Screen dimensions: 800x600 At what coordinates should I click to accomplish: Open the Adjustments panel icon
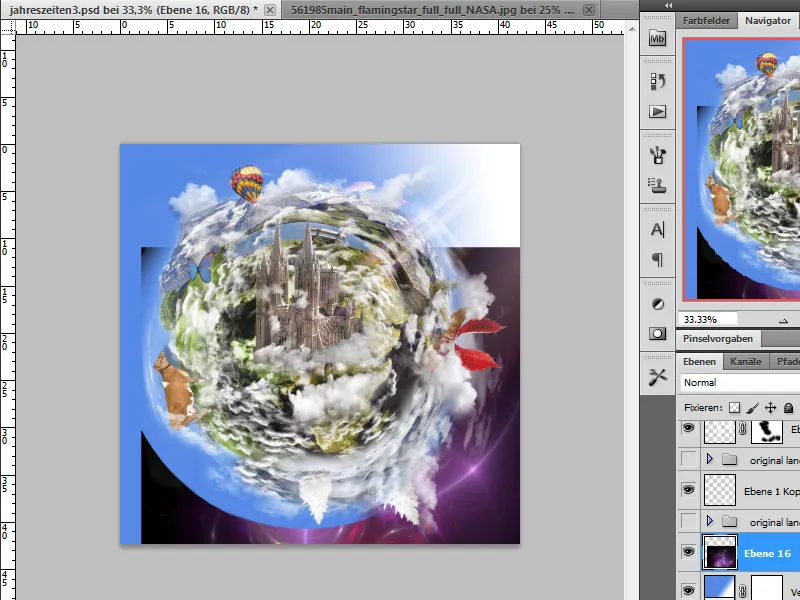[x=657, y=304]
